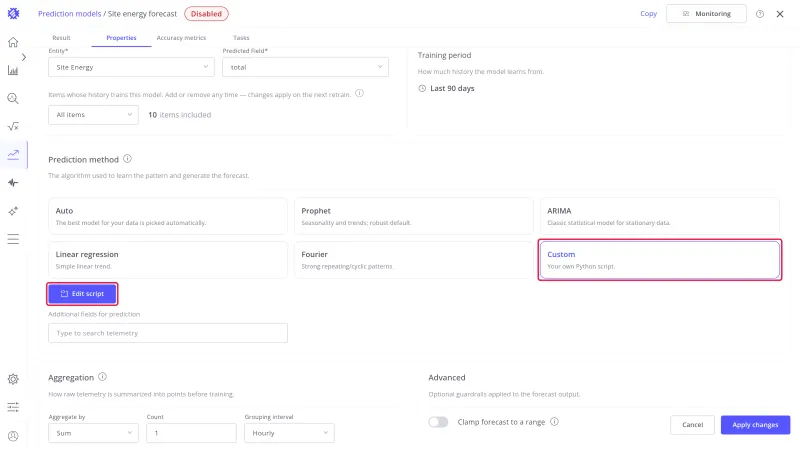Open the search explorer magnifier icon
800x450 pixels.
(x=13, y=98)
